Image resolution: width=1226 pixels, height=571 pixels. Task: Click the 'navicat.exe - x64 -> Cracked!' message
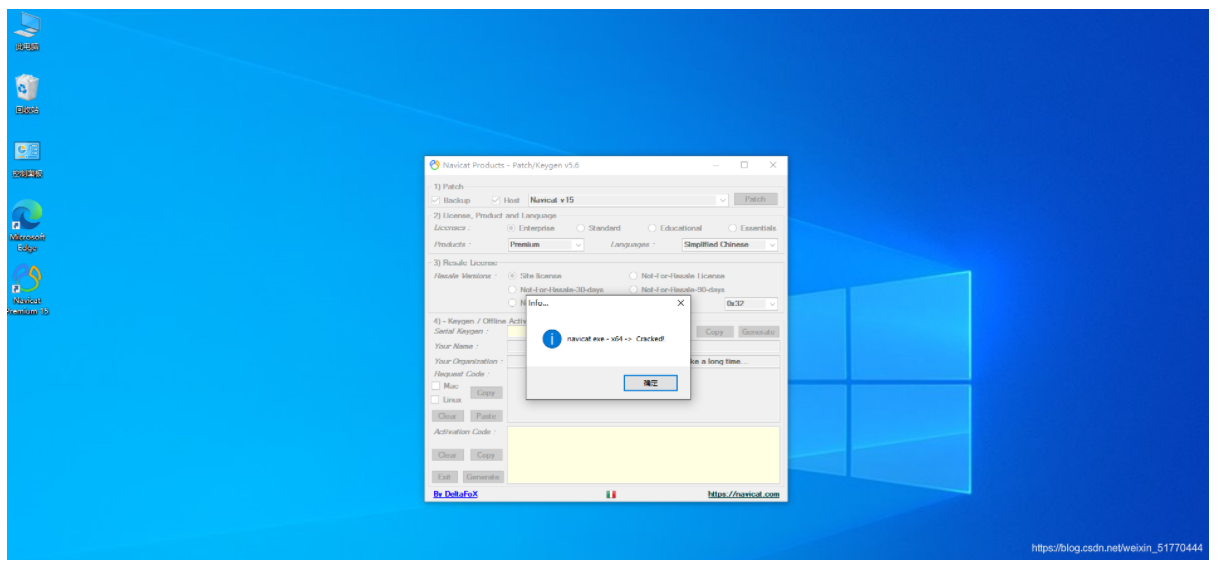point(615,339)
